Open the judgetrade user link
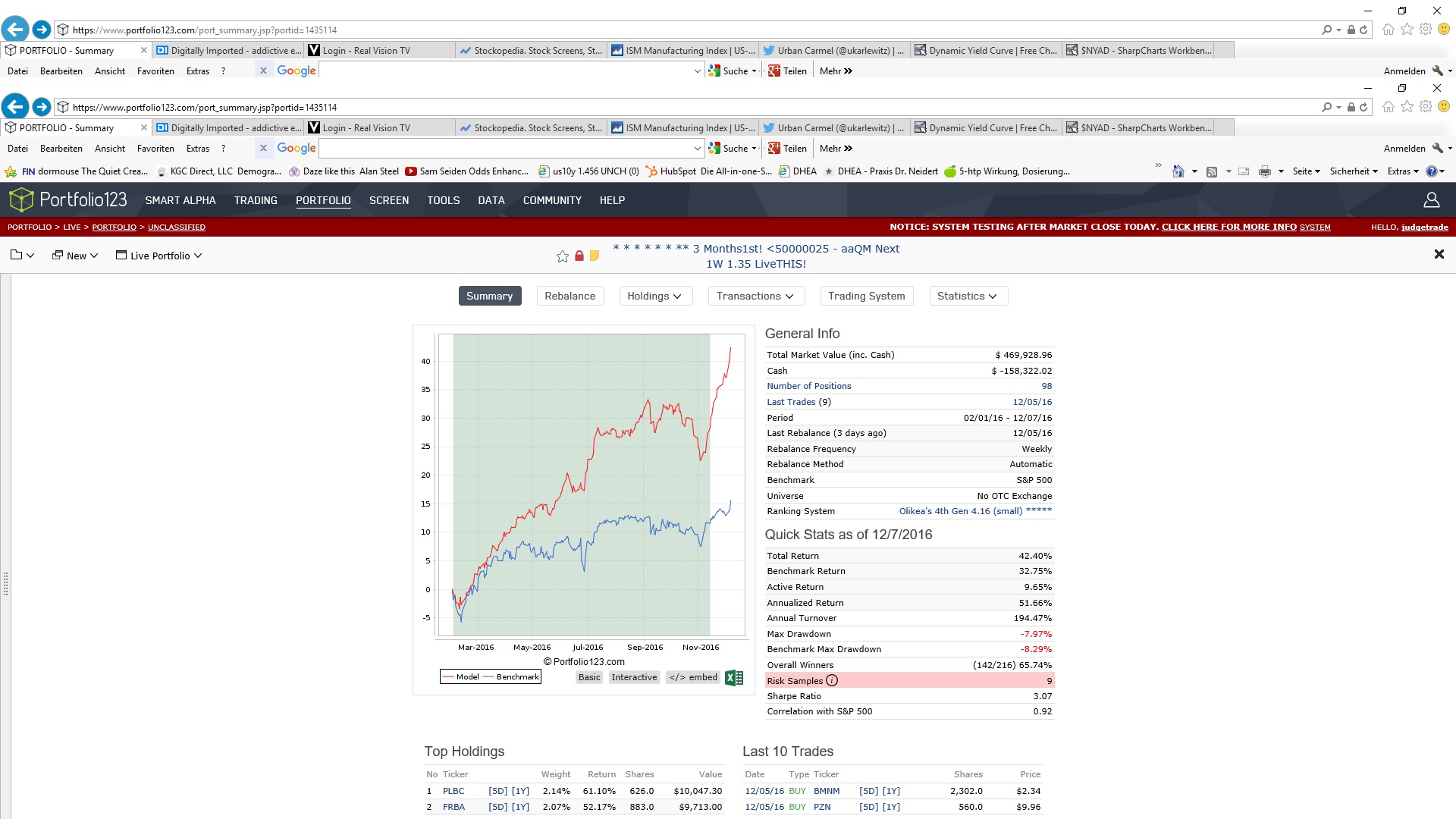Viewport: 1456px width, 819px height. pyautogui.click(x=1425, y=227)
